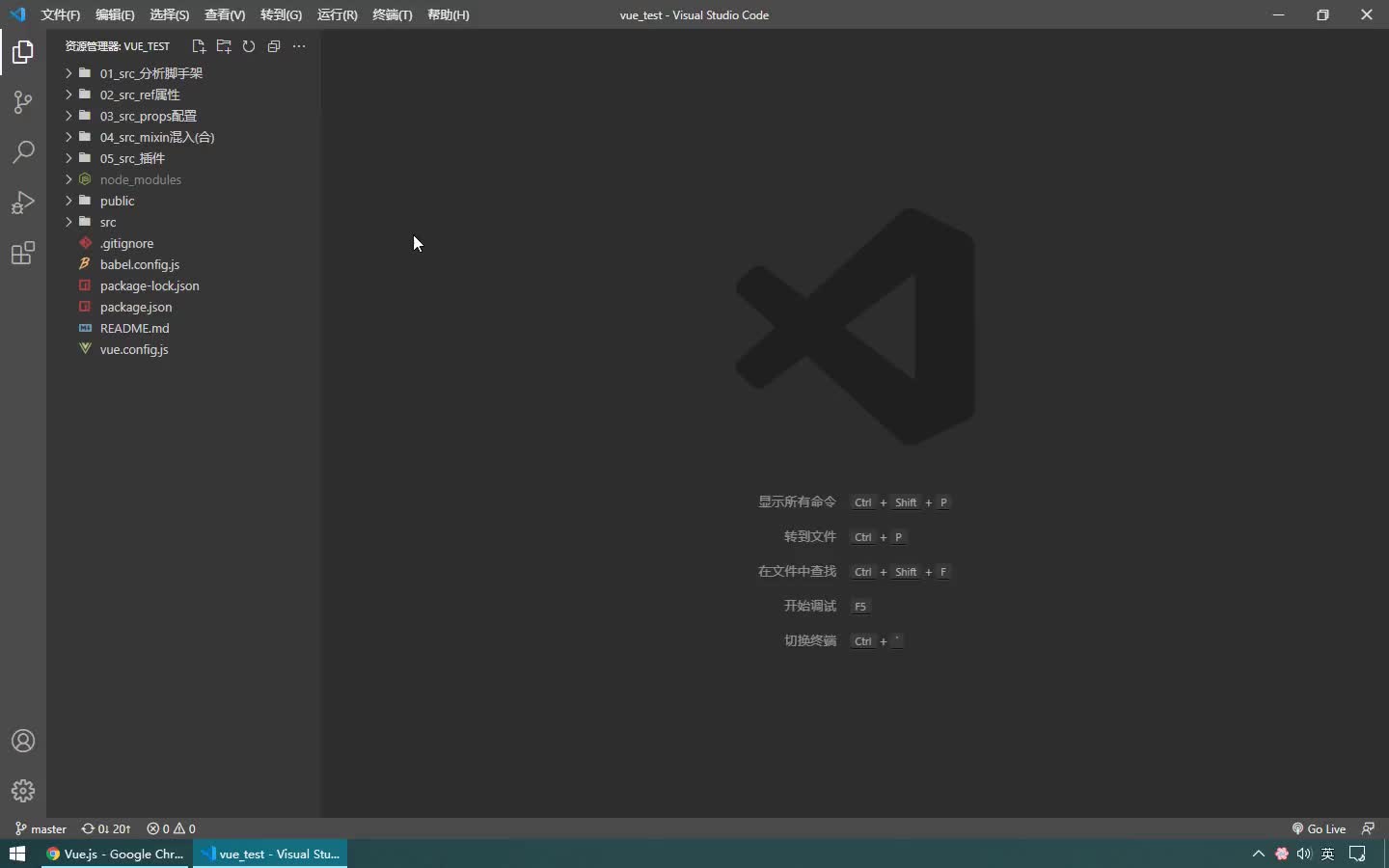Screen dimensions: 1389x868
Task: Collapse all folders in the explorer
Action: point(274,46)
